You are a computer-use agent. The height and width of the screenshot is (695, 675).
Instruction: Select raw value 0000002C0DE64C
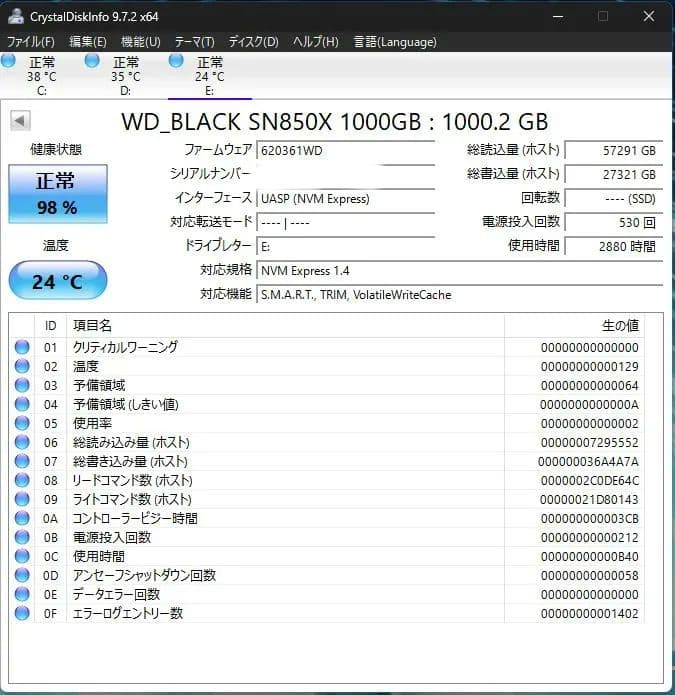589,480
